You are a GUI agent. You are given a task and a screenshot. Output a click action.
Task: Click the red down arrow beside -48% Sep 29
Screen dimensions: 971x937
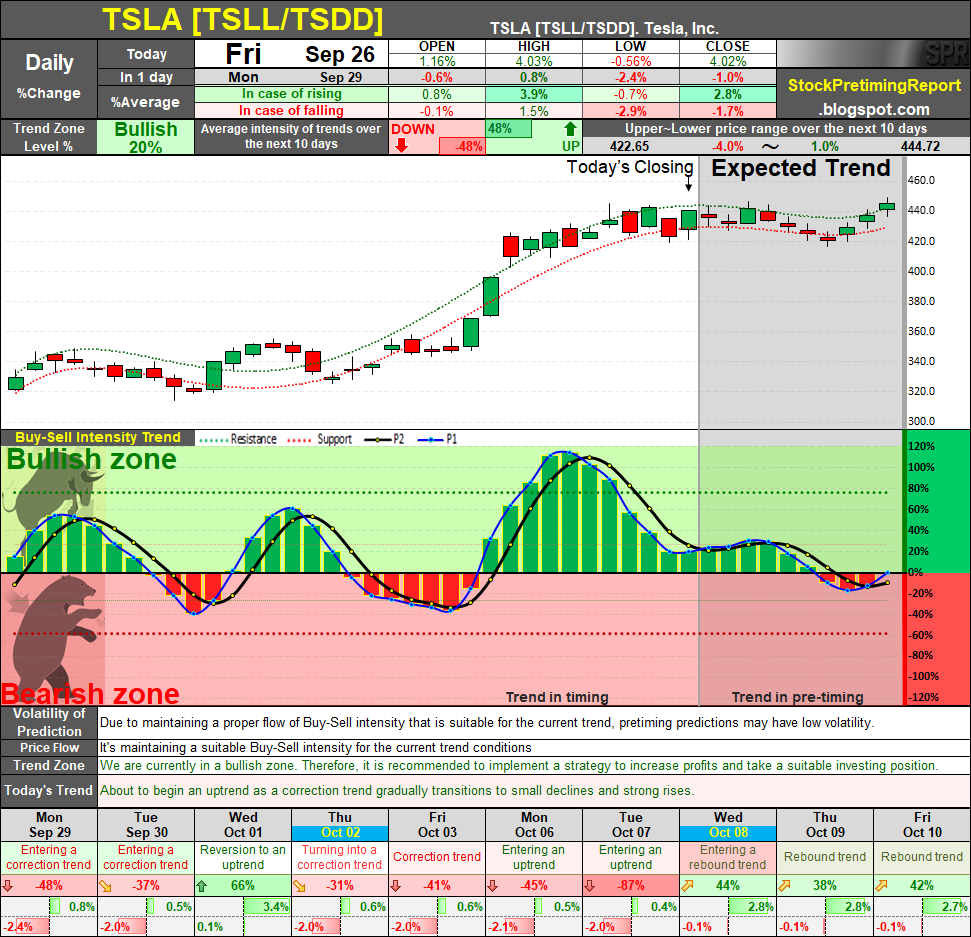click(7, 886)
